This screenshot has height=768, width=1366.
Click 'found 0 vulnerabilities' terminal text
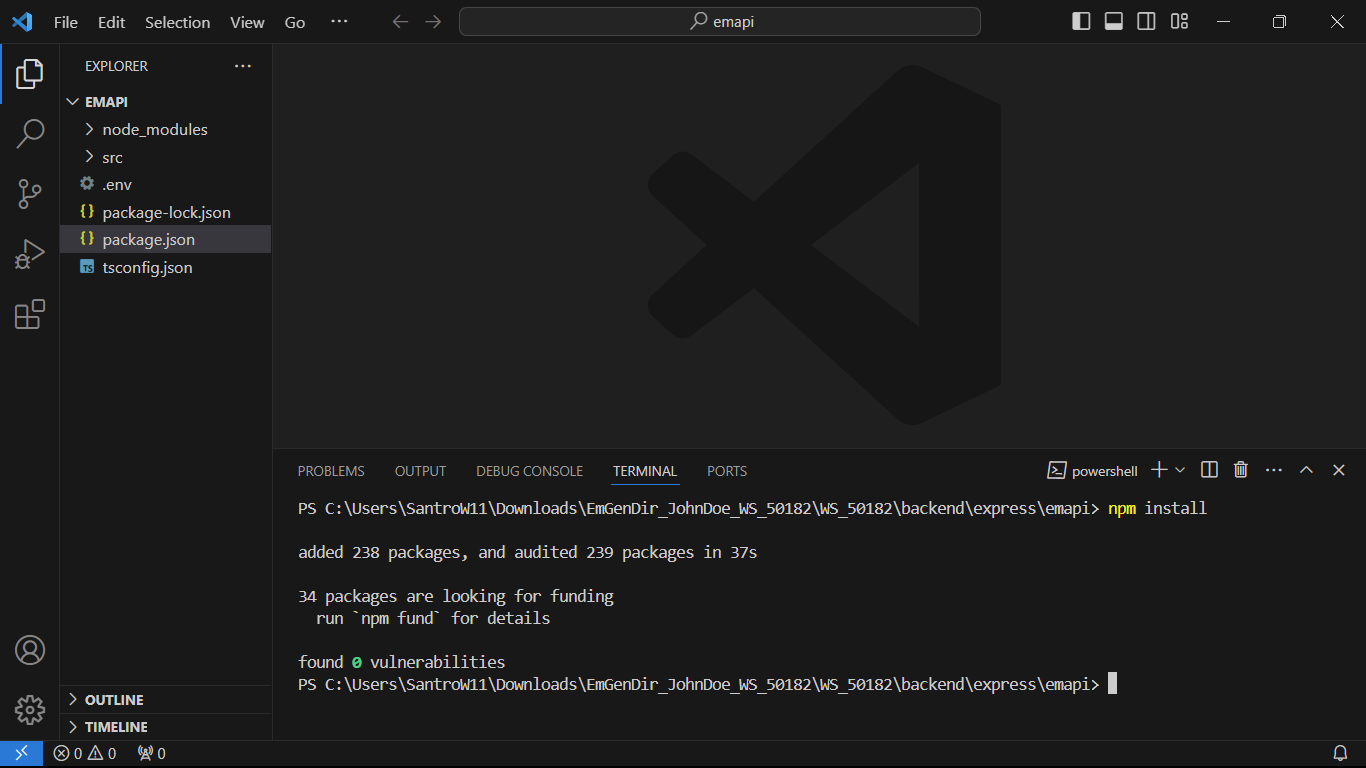click(x=401, y=662)
